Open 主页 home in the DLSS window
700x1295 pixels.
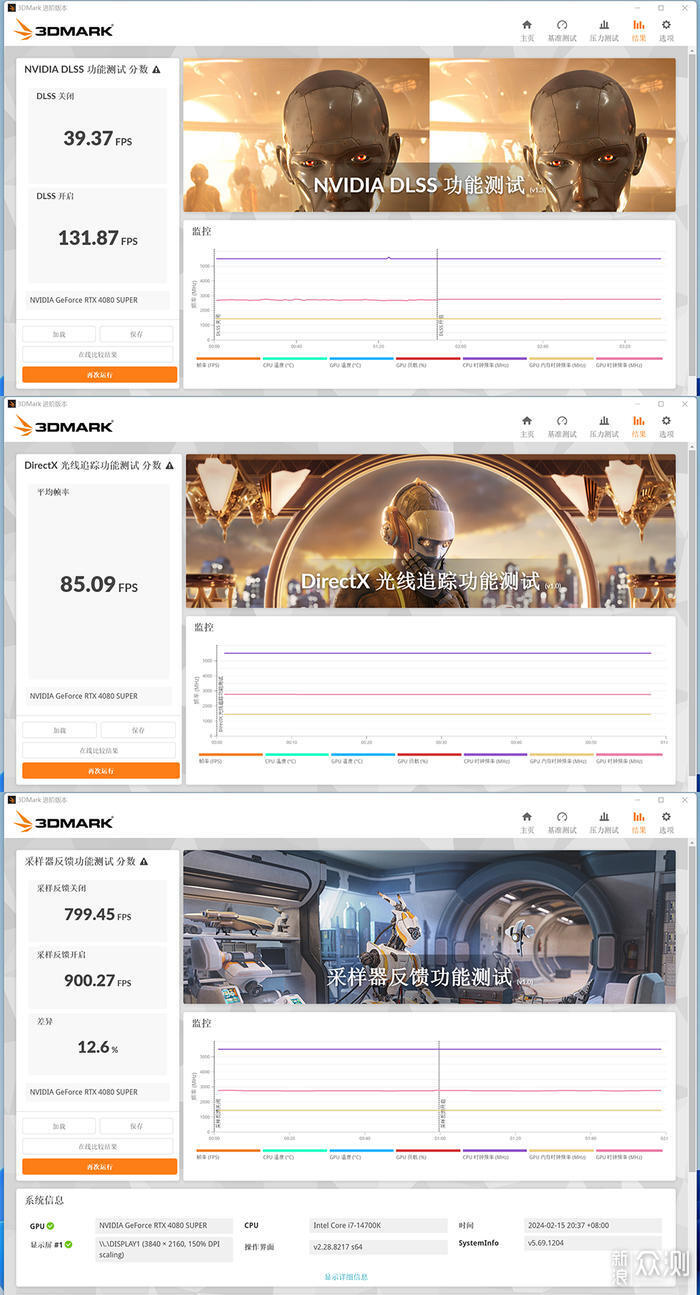coord(527,30)
